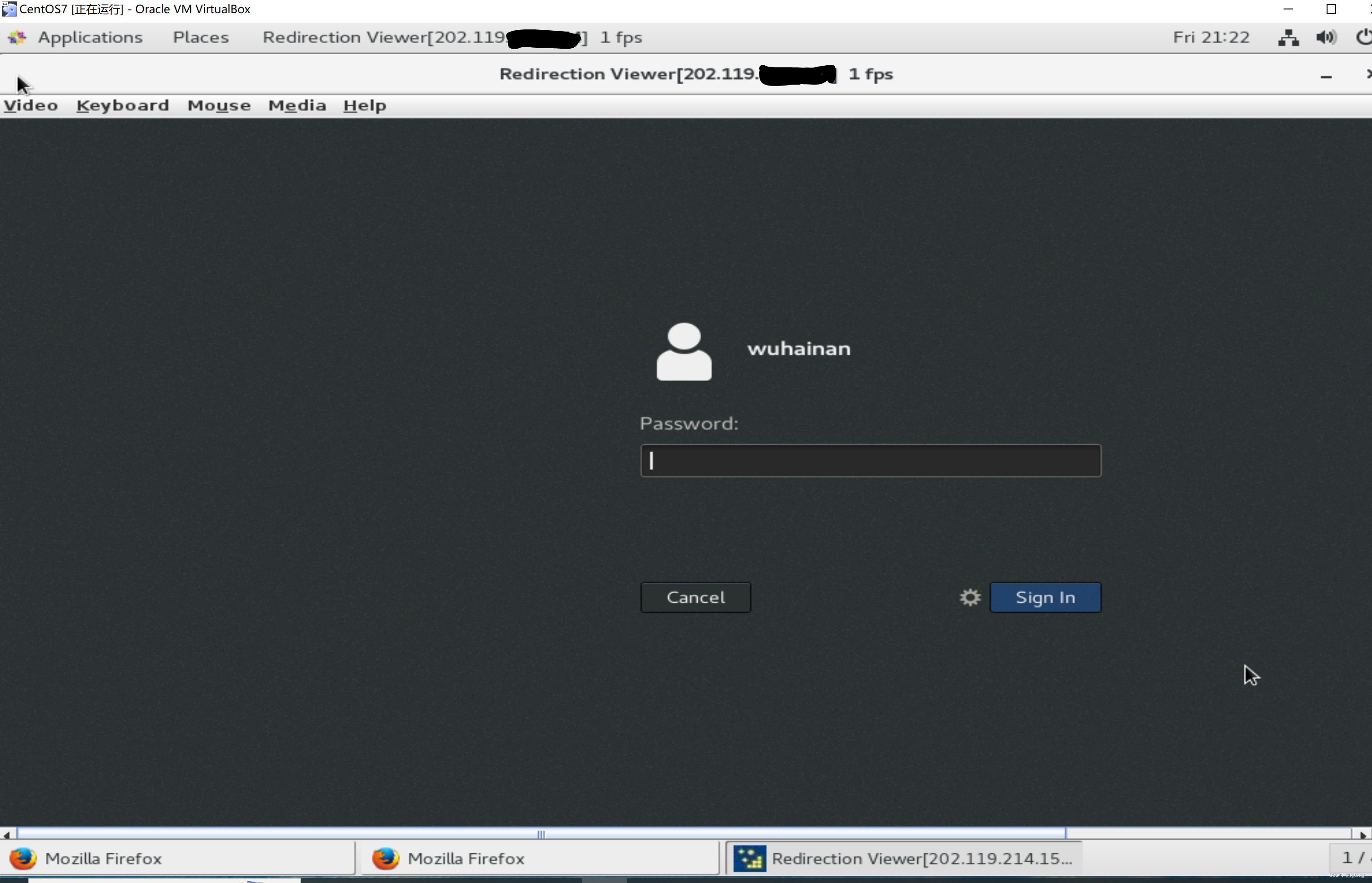The width and height of the screenshot is (1372, 883).
Task: Open the Help menu
Action: pyautogui.click(x=365, y=105)
